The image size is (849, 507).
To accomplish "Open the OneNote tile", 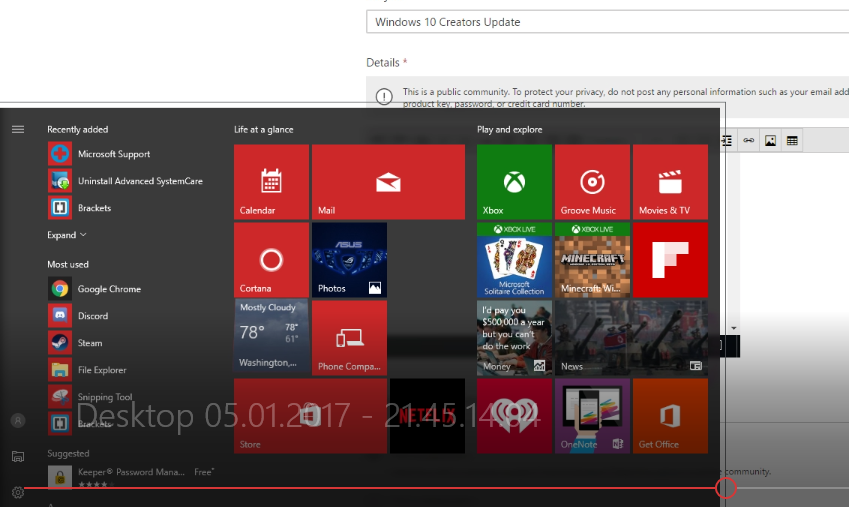I will coord(592,416).
